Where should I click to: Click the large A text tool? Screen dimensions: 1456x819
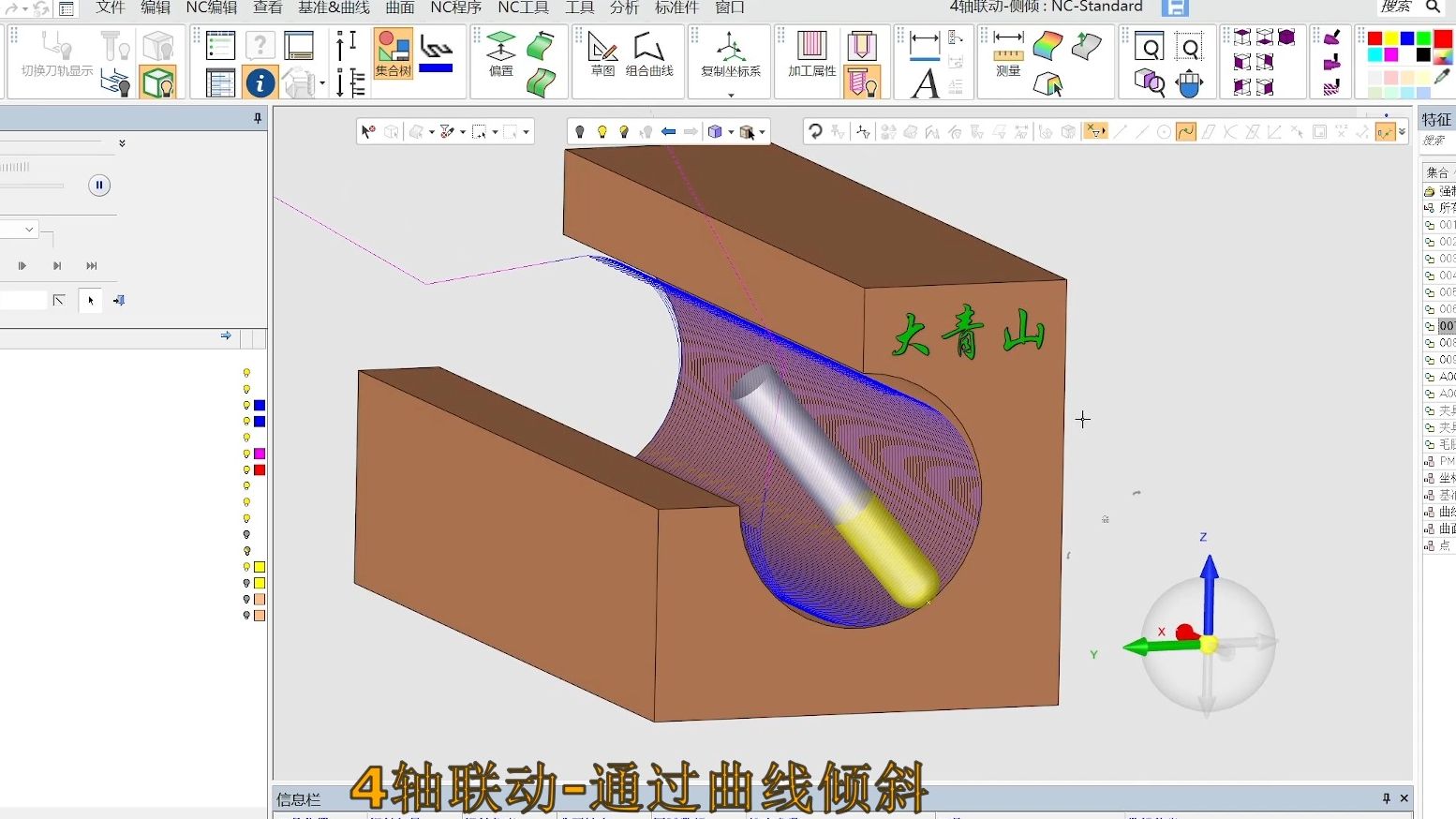click(925, 83)
